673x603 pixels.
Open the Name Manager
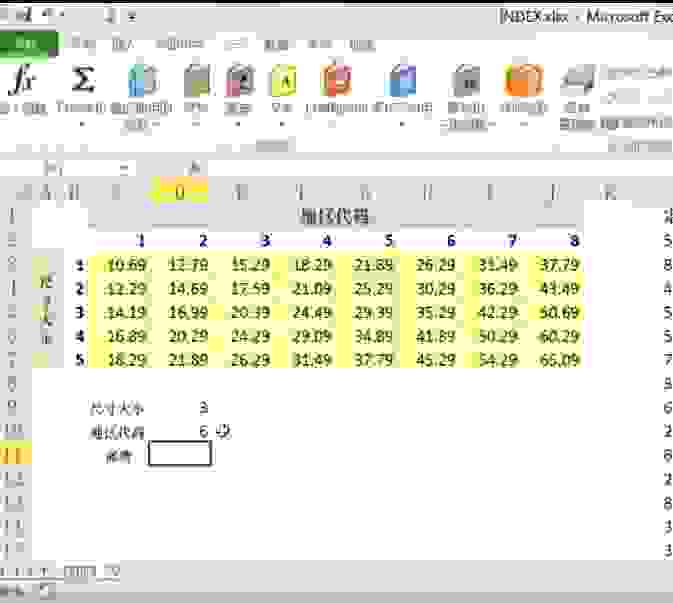click(x=577, y=88)
